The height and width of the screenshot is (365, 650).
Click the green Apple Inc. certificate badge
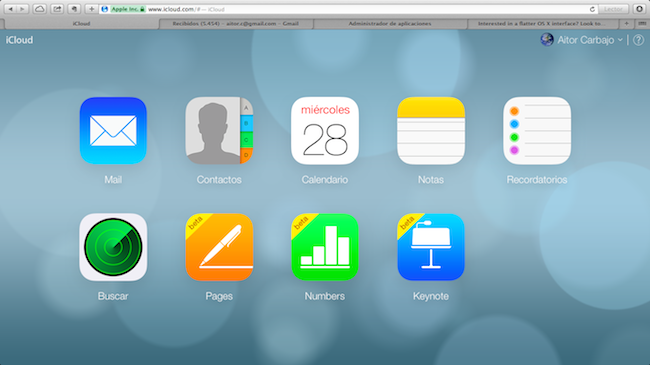128,9
